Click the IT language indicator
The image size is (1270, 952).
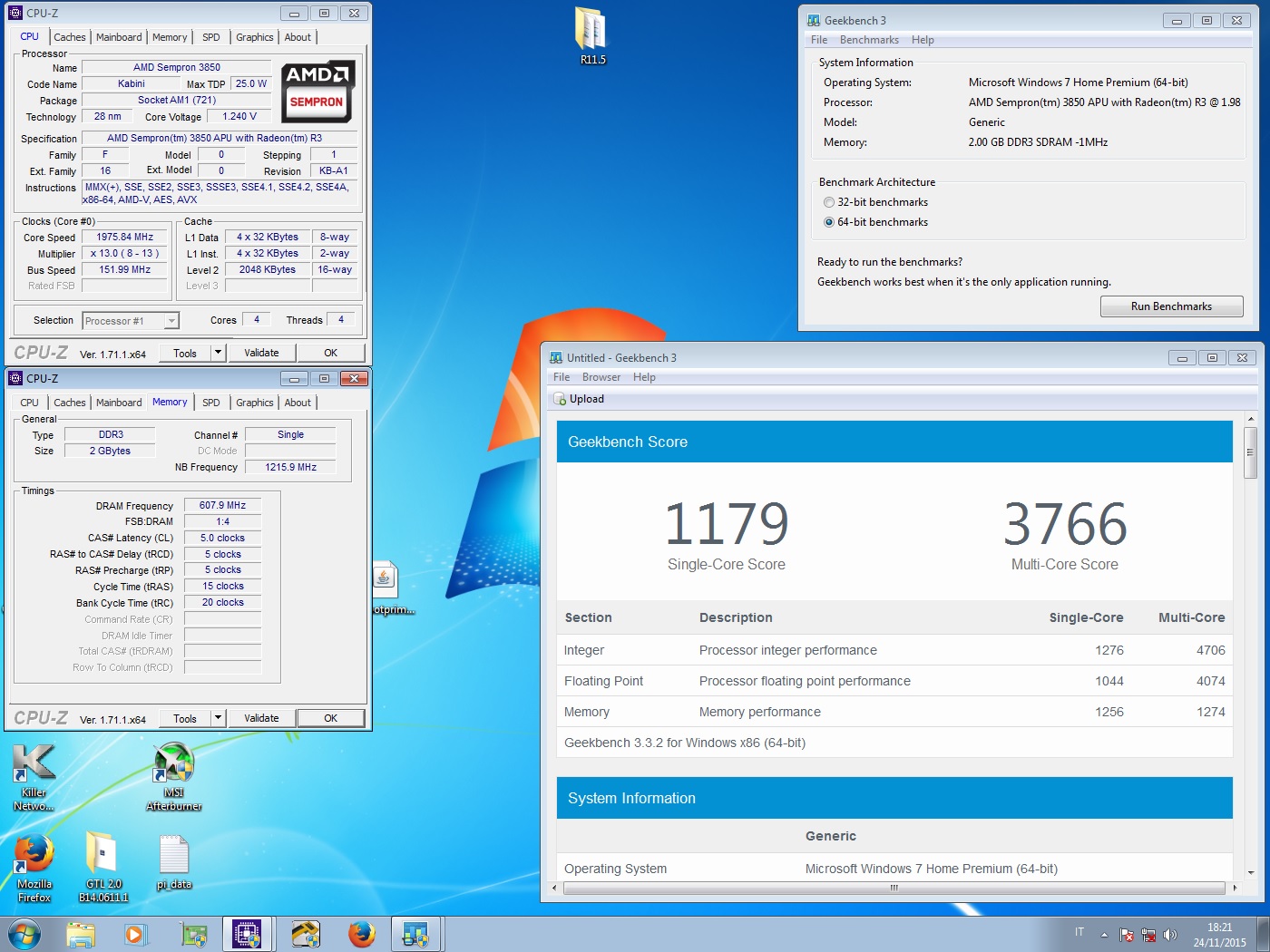coord(1079,932)
